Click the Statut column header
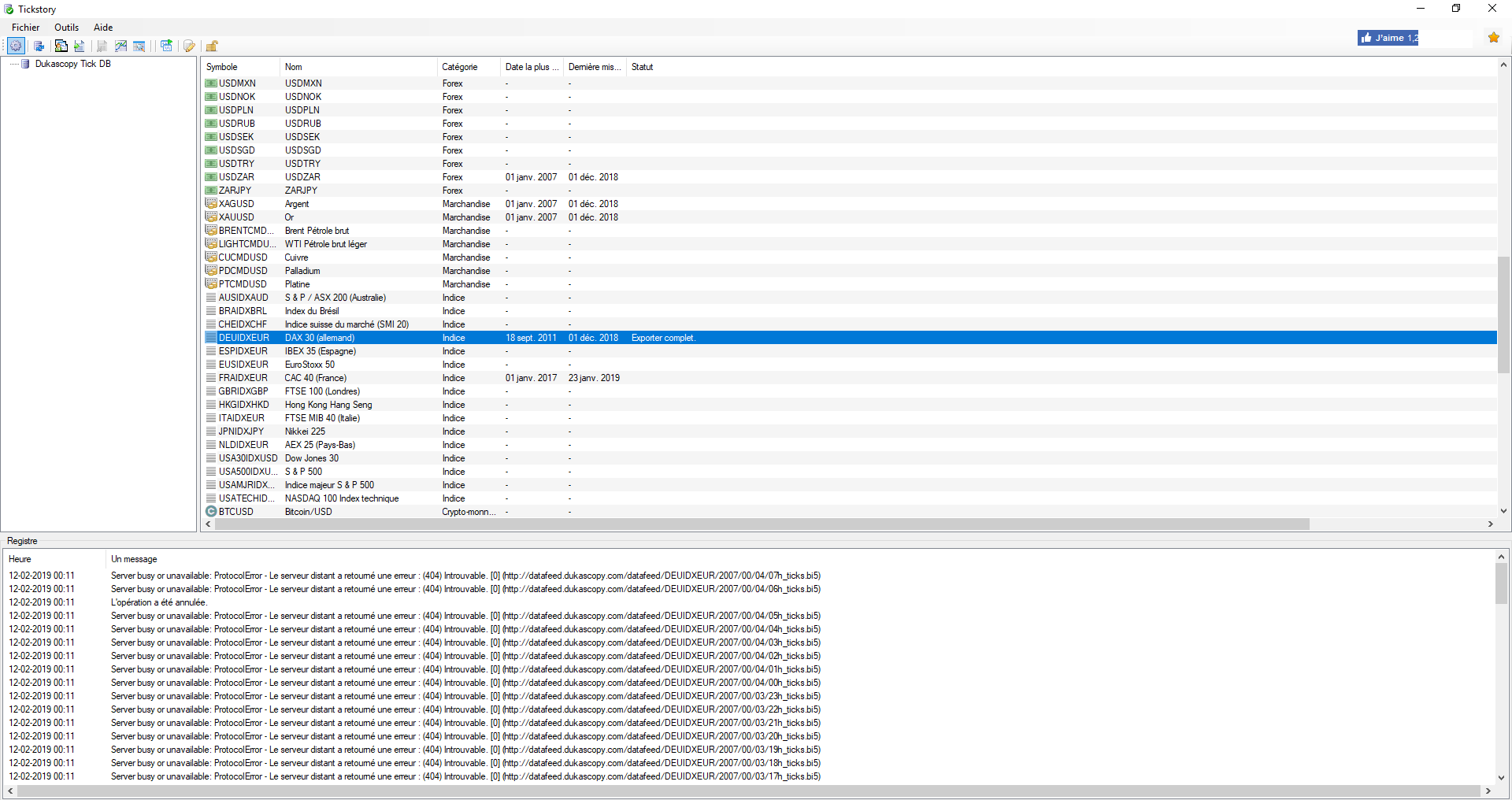 [x=643, y=67]
